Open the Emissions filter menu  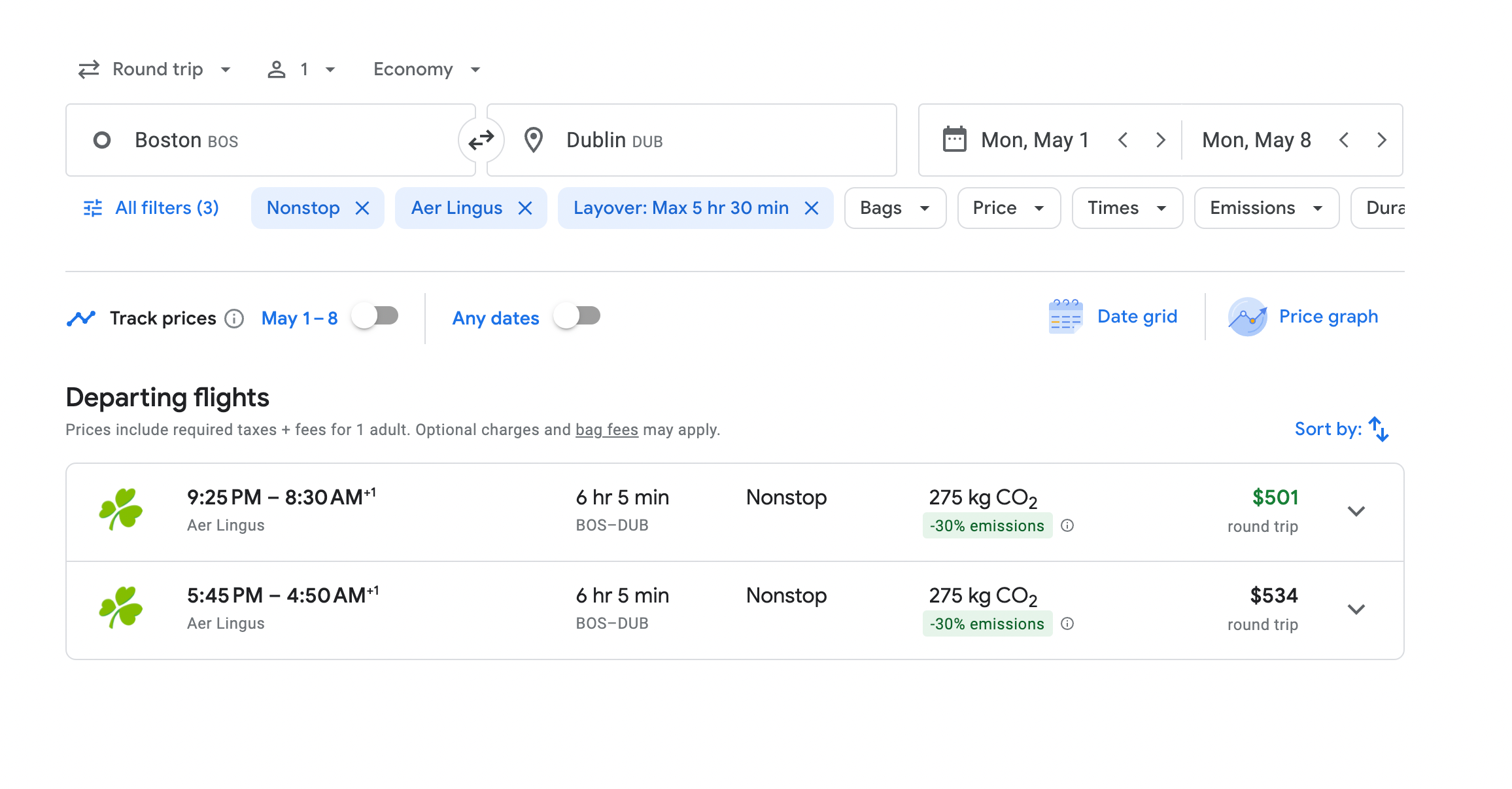pyautogui.click(x=1266, y=208)
